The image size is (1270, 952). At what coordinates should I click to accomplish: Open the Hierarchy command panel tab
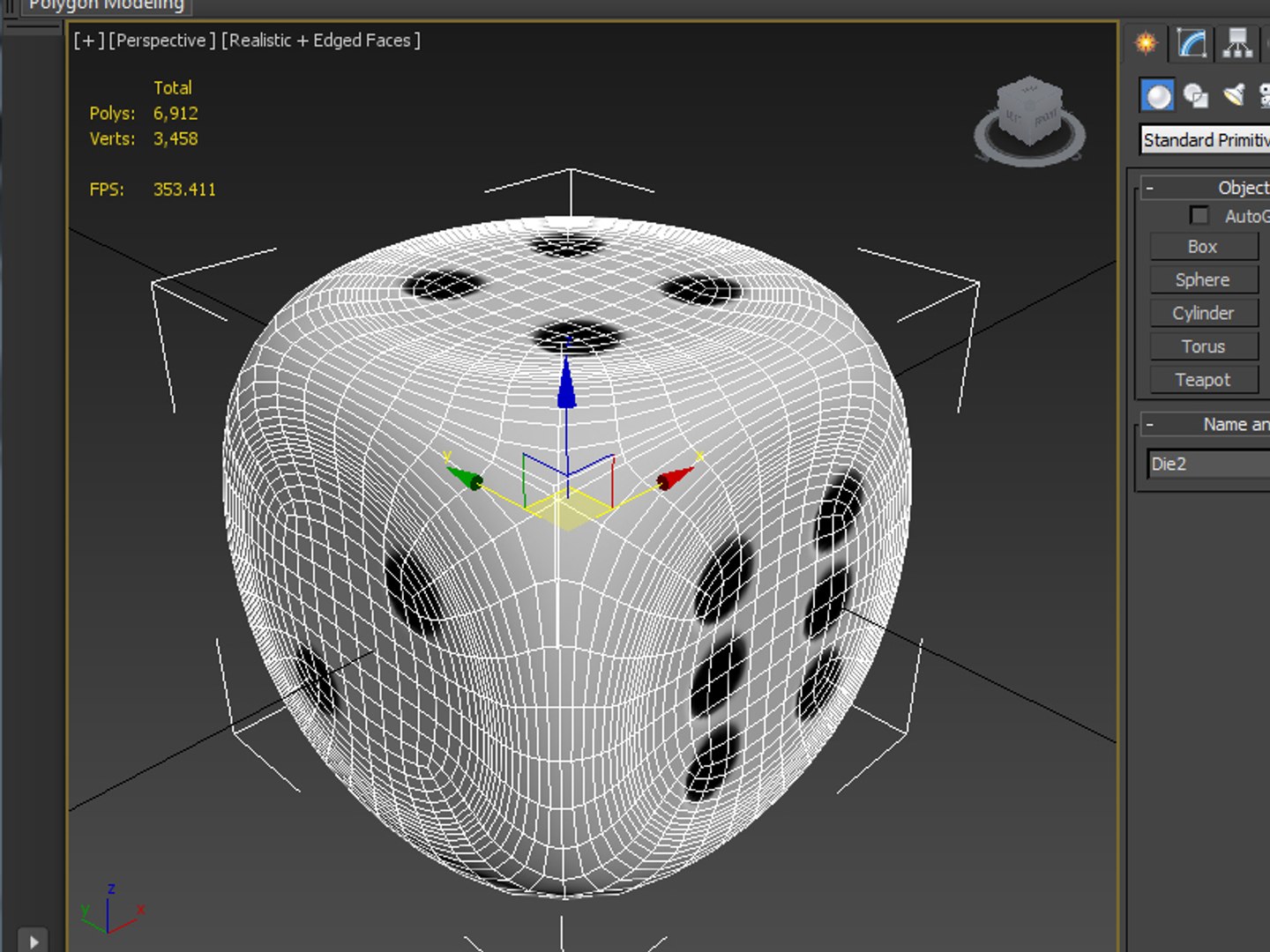1237,43
